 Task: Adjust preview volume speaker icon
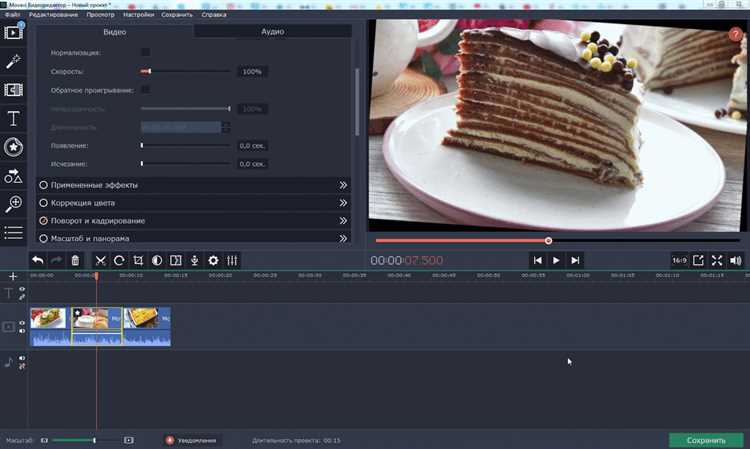(x=736, y=260)
